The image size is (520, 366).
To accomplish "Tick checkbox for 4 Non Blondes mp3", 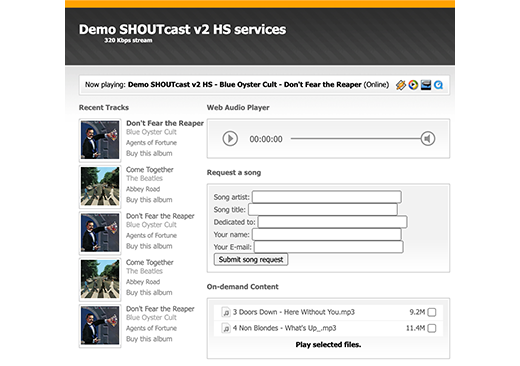I will tap(432, 328).
